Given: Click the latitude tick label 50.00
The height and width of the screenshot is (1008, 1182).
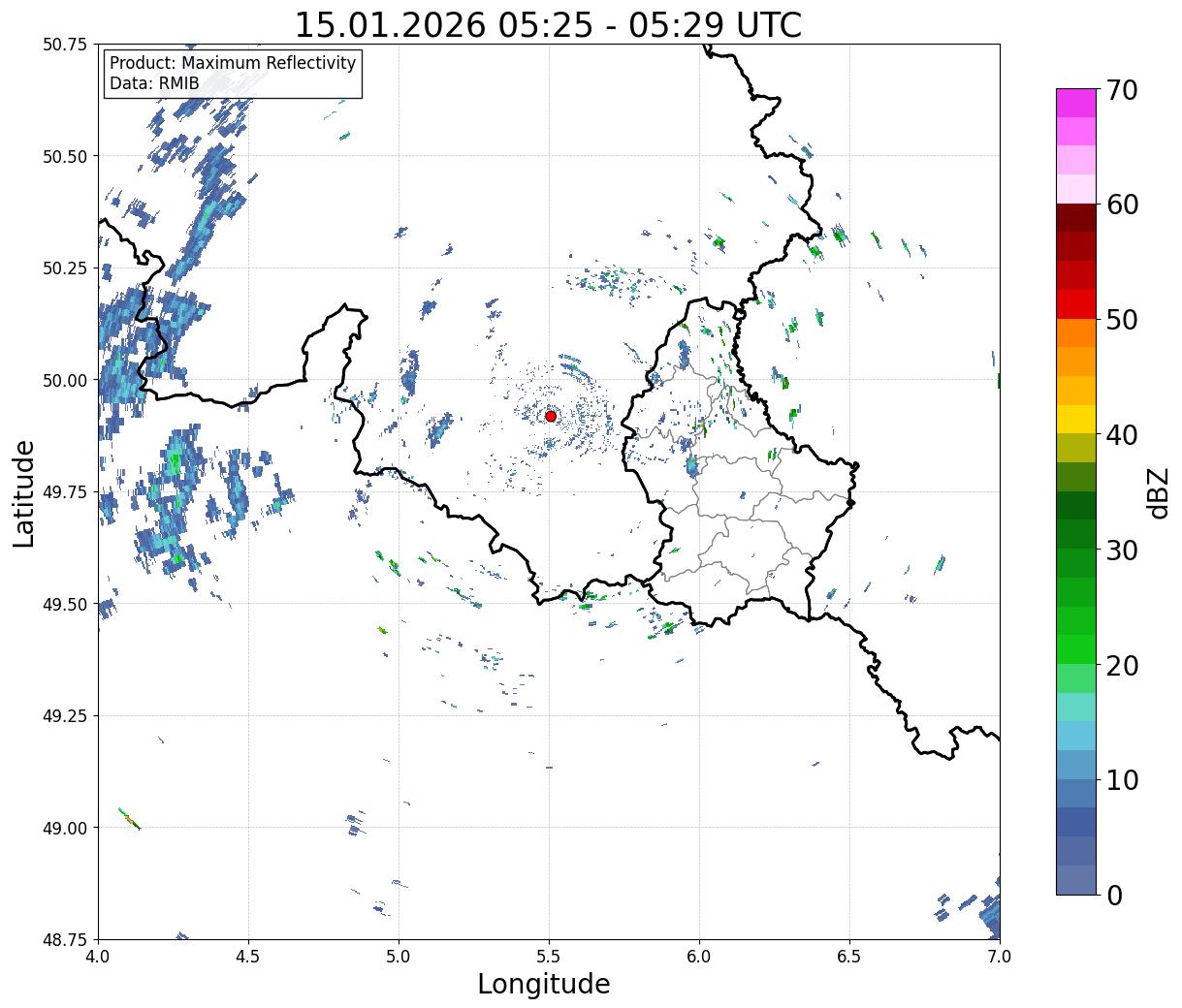Looking at the screenshot, I should tap(64, 380).
